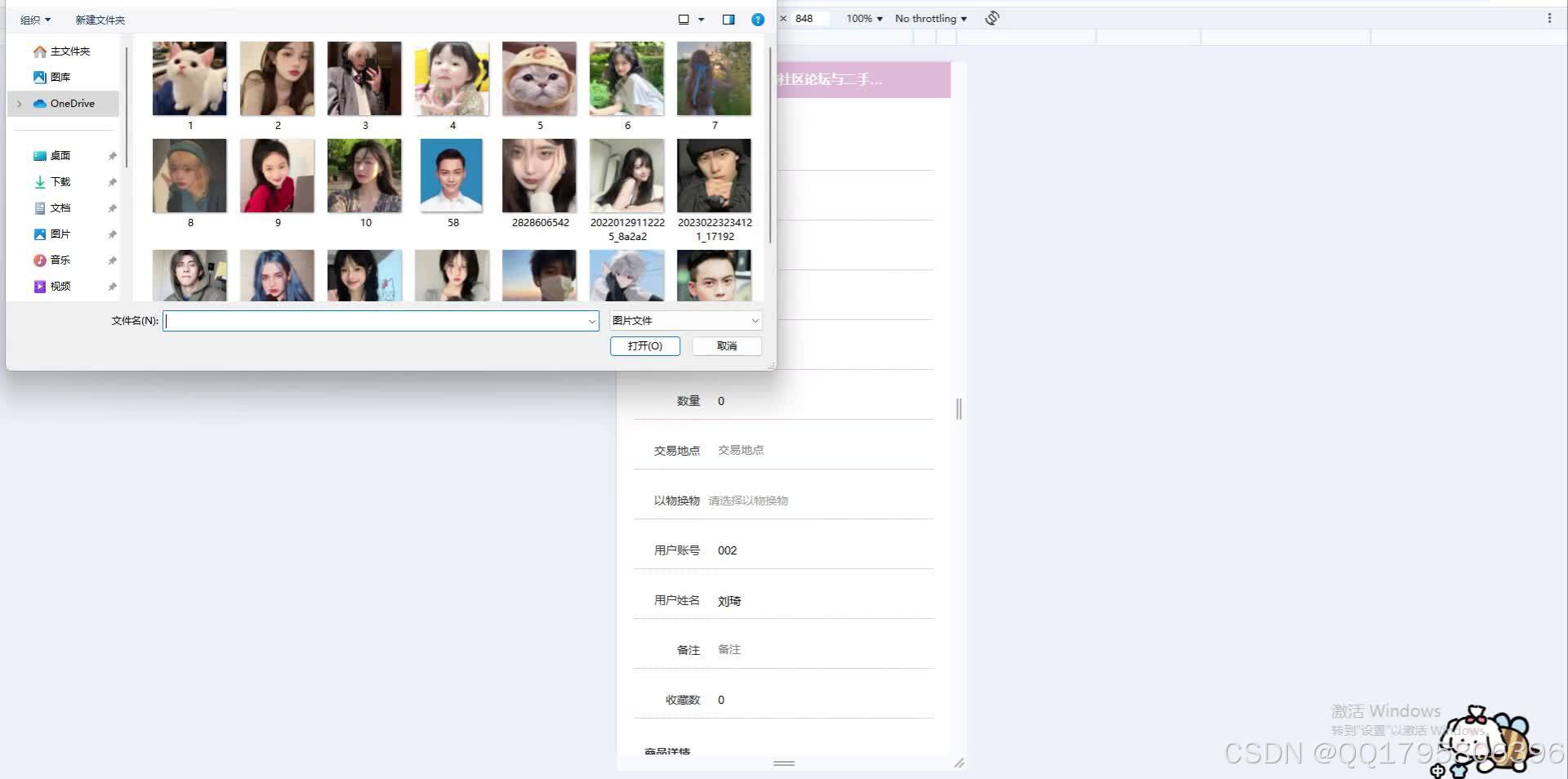Open the 视频 (Videos) folder
1568x779 pixels.
(58, 286)
